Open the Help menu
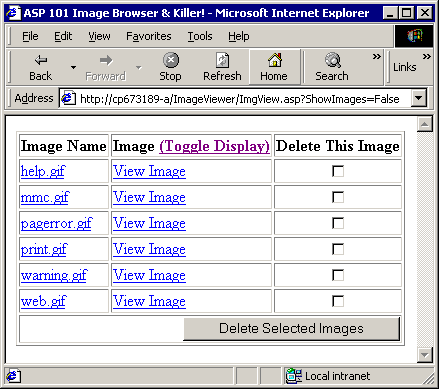 point(239,36)
